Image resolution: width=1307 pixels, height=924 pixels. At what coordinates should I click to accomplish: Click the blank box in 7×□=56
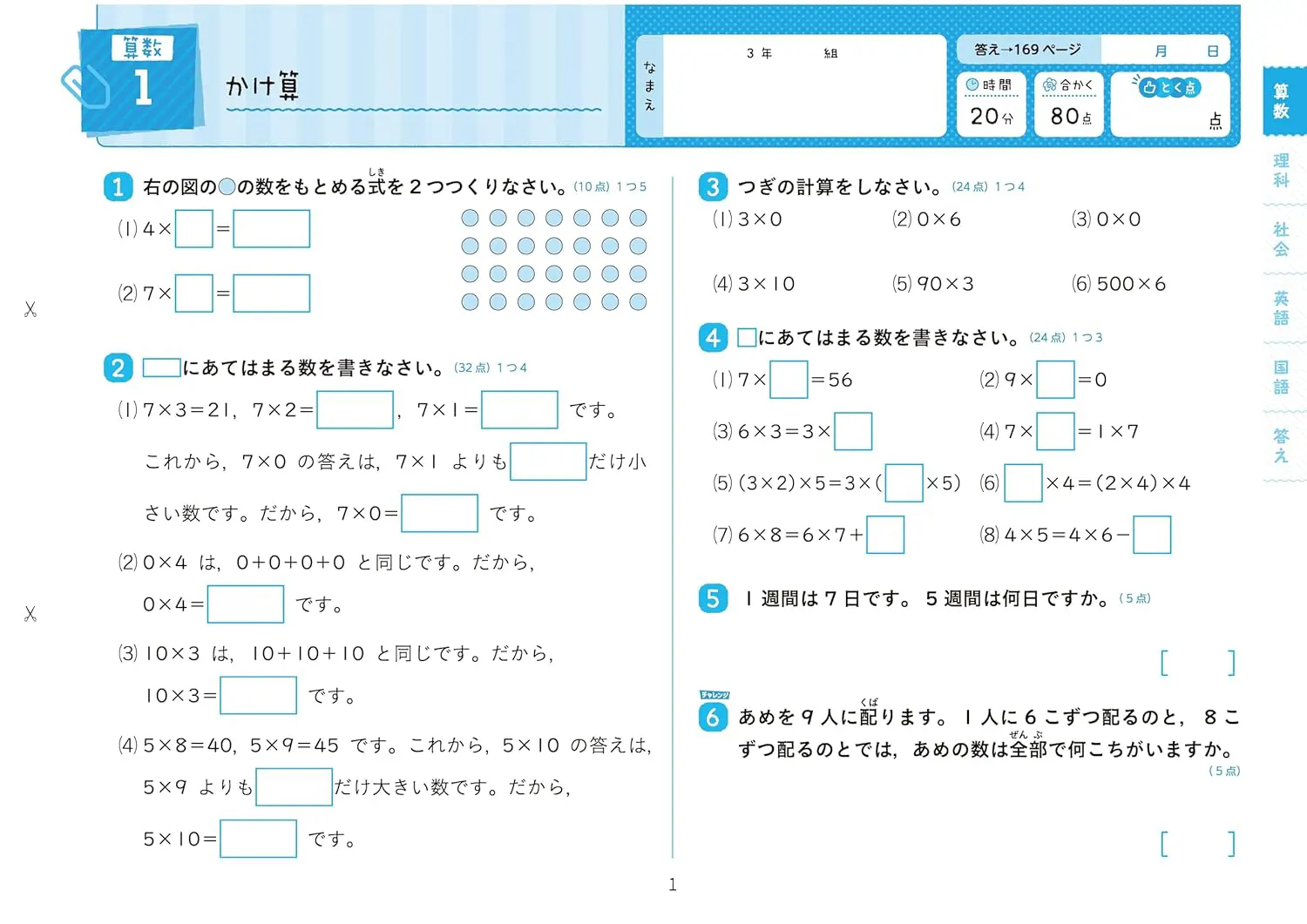(789, 380)
